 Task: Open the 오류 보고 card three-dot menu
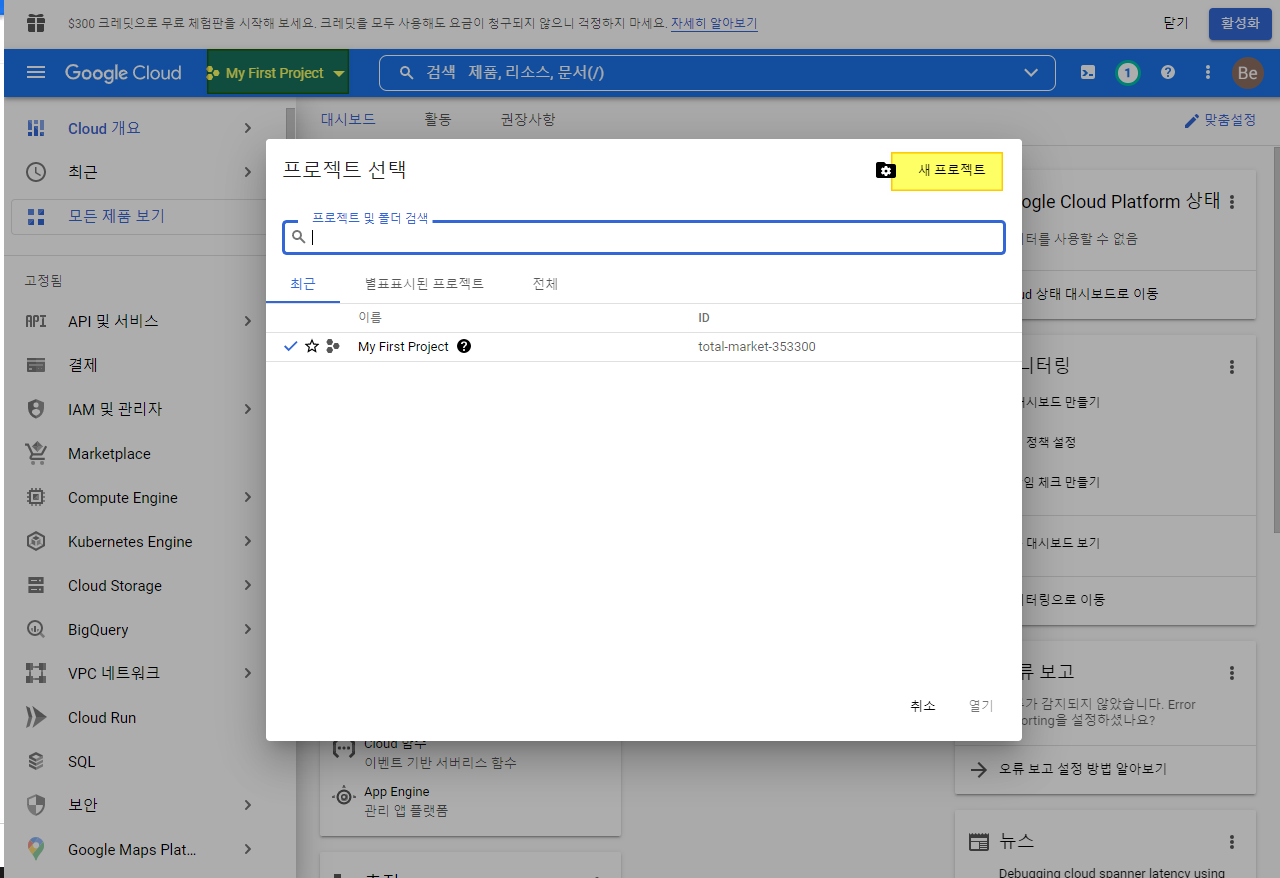(x=1232, y=673)
